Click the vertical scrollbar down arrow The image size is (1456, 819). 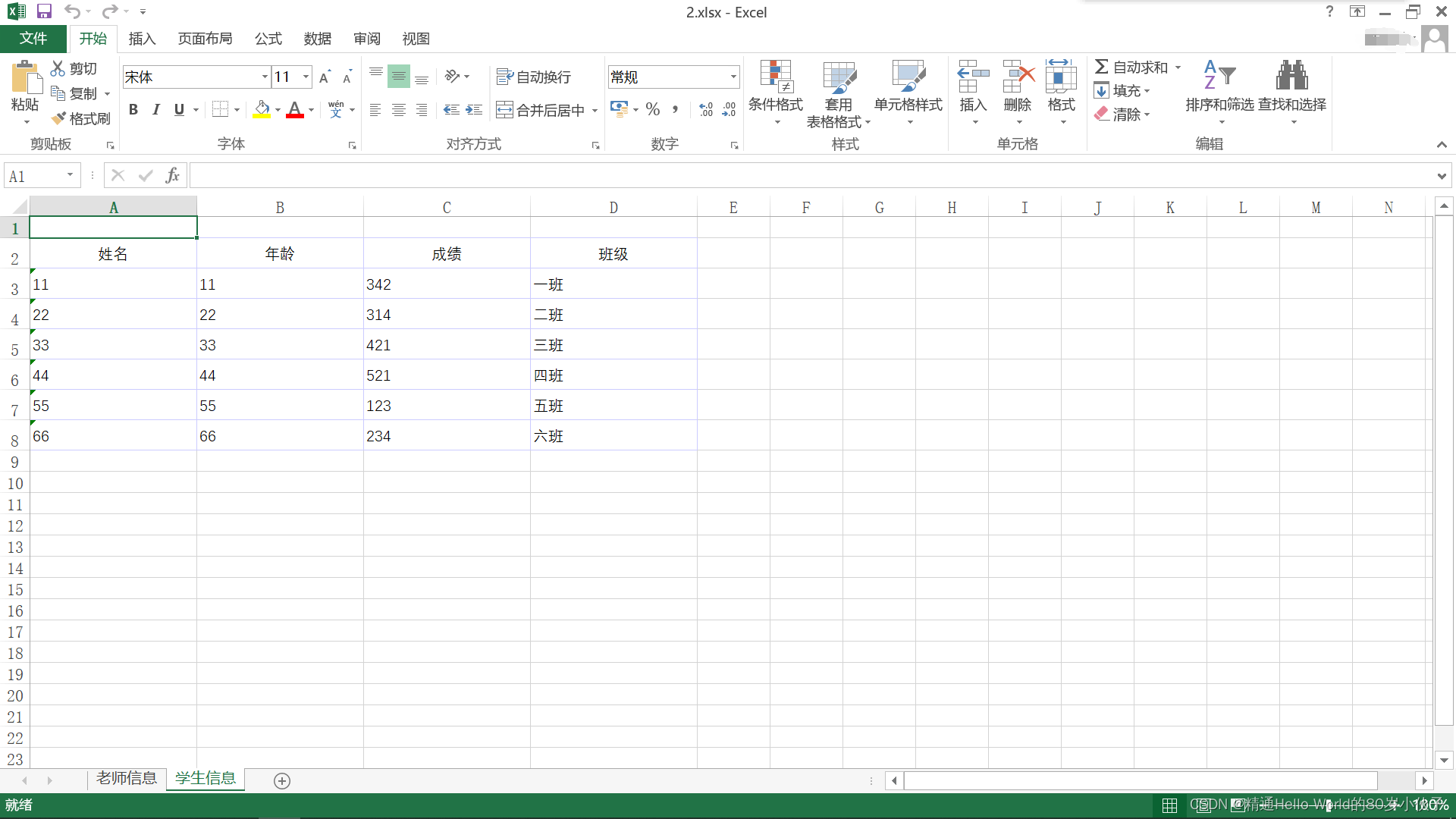point(1444,760)
